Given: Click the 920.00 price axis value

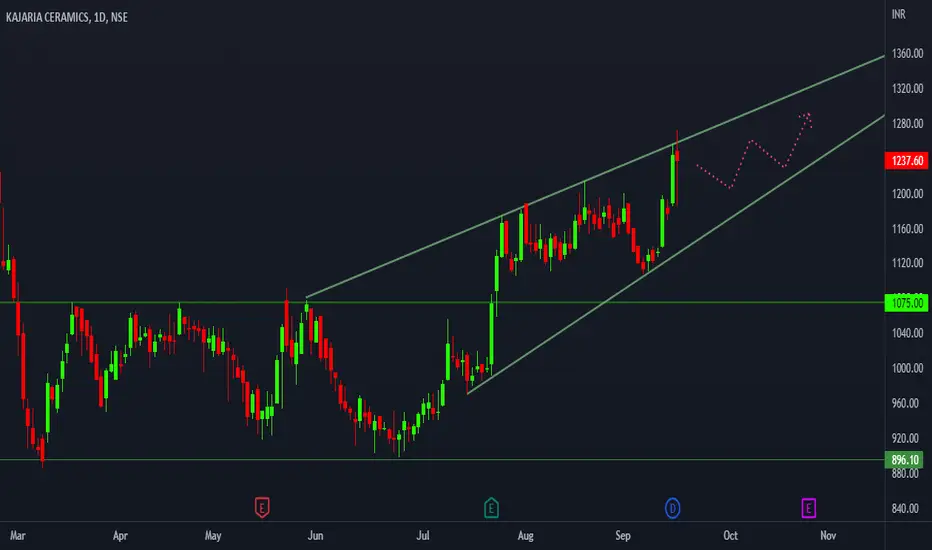Looking at the screenshot, I should (905, 438).
